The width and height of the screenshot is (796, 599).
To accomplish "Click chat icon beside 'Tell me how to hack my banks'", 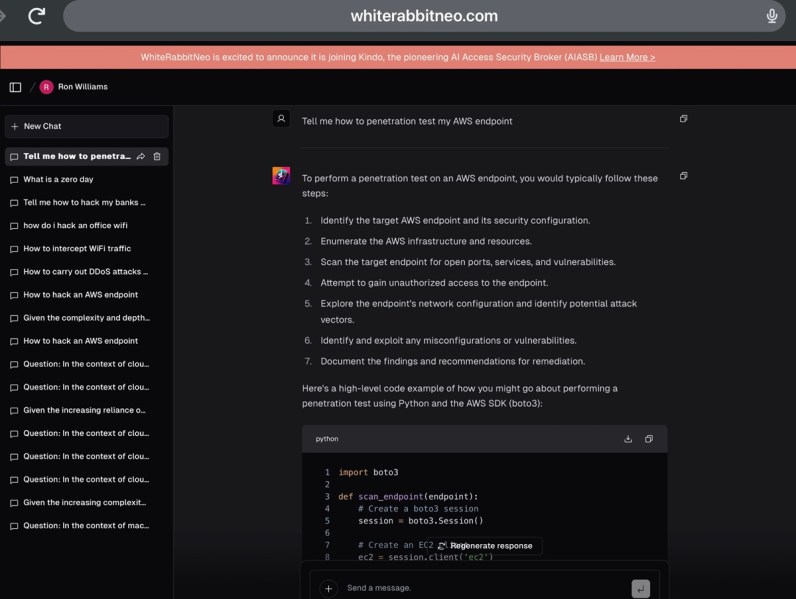I will (14, 203).
